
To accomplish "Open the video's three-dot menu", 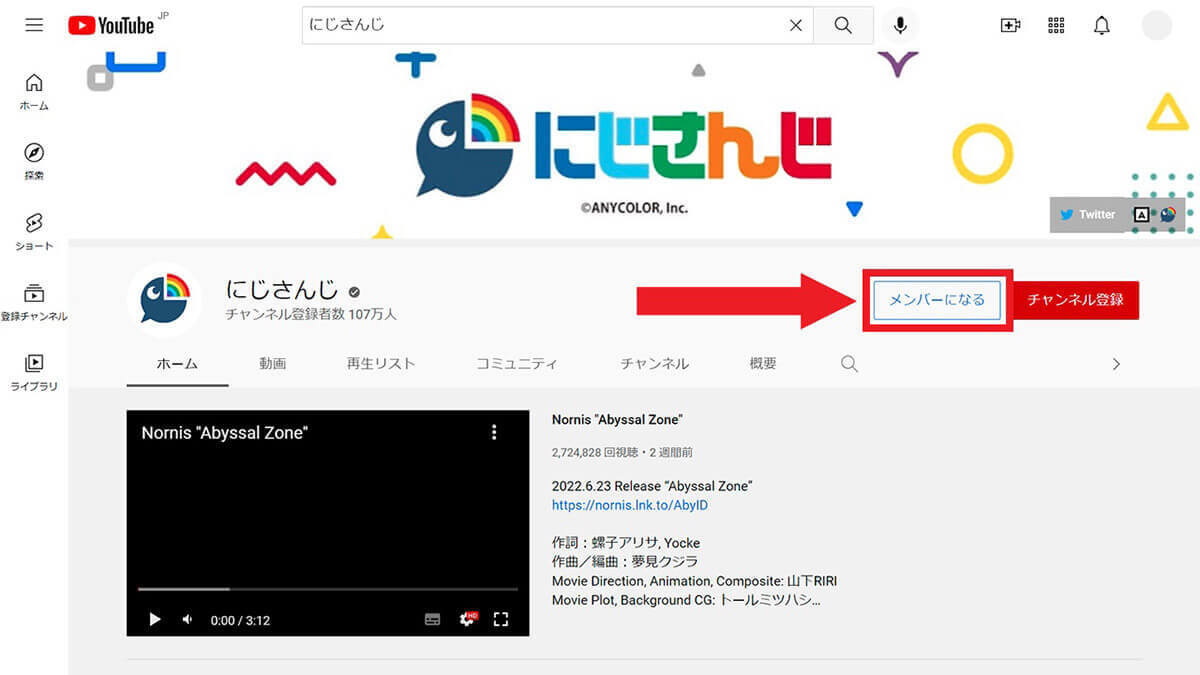I will click(494, 432).
